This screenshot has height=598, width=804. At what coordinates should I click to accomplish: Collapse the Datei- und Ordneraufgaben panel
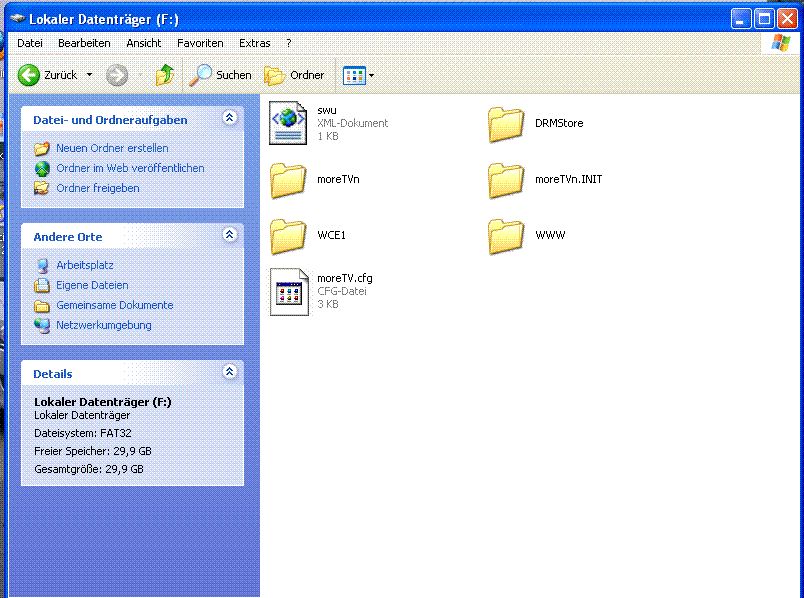229,119
